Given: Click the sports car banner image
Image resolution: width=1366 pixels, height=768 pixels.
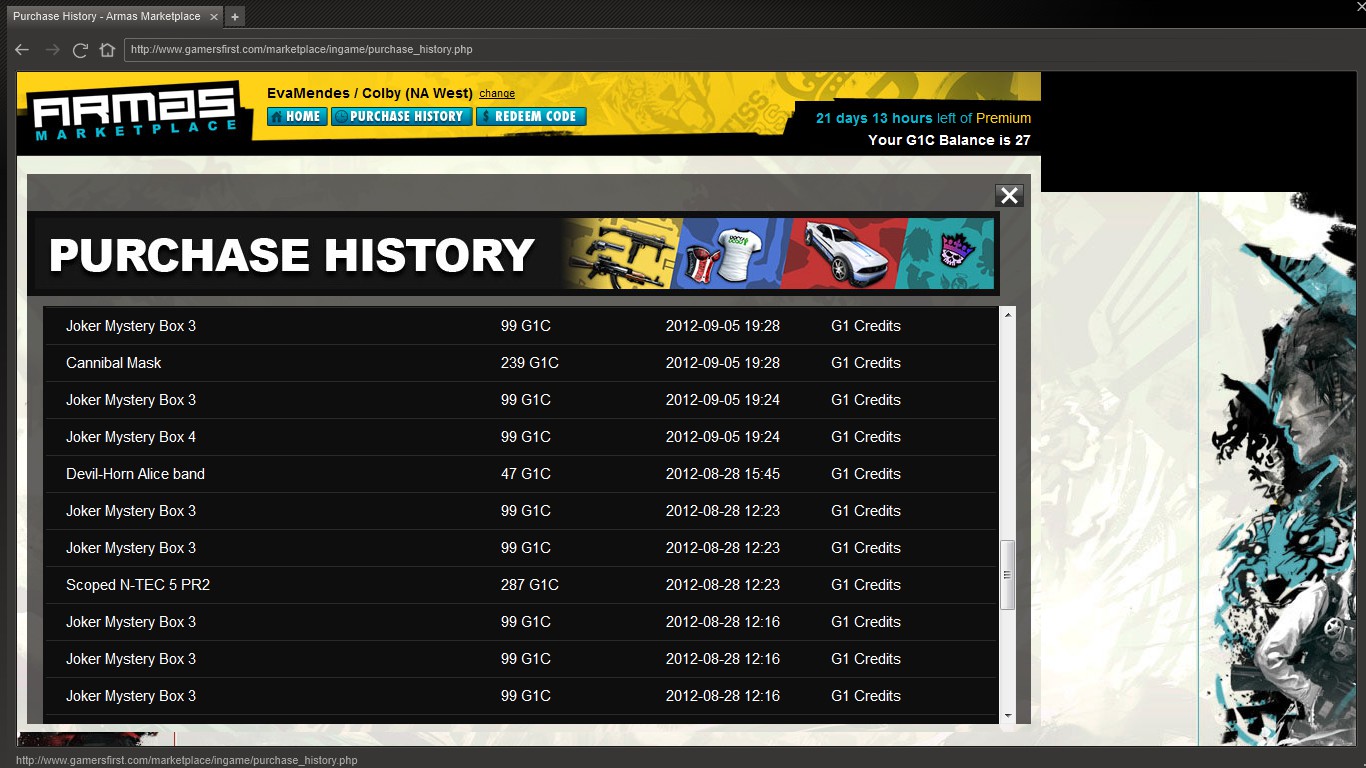Looking at the screenshot, I should 838,254.
